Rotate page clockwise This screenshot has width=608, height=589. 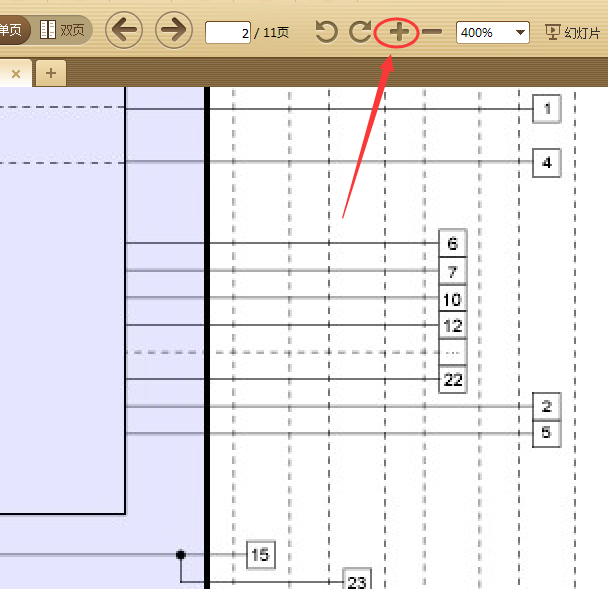(360, 32)
